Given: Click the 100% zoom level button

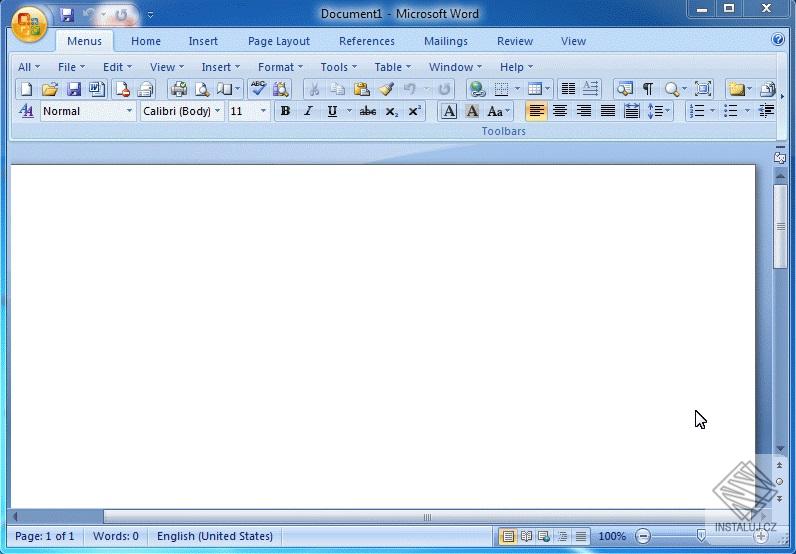Looking at the screenshot, I should 612,536.
